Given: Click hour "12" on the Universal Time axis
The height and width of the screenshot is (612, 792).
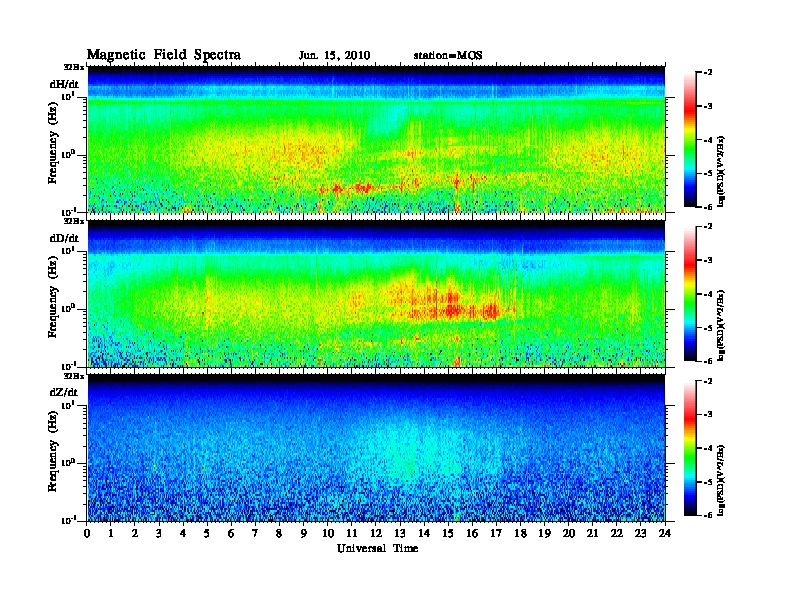Looking at the screenshot, I should coord(376,534).
